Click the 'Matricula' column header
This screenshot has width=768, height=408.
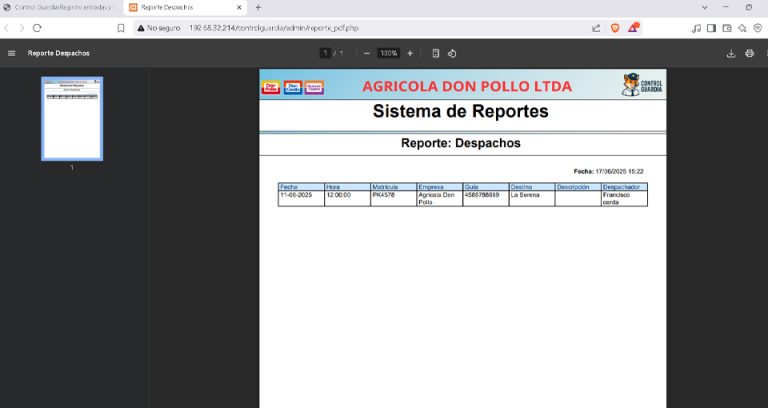(x=393, y=187)
